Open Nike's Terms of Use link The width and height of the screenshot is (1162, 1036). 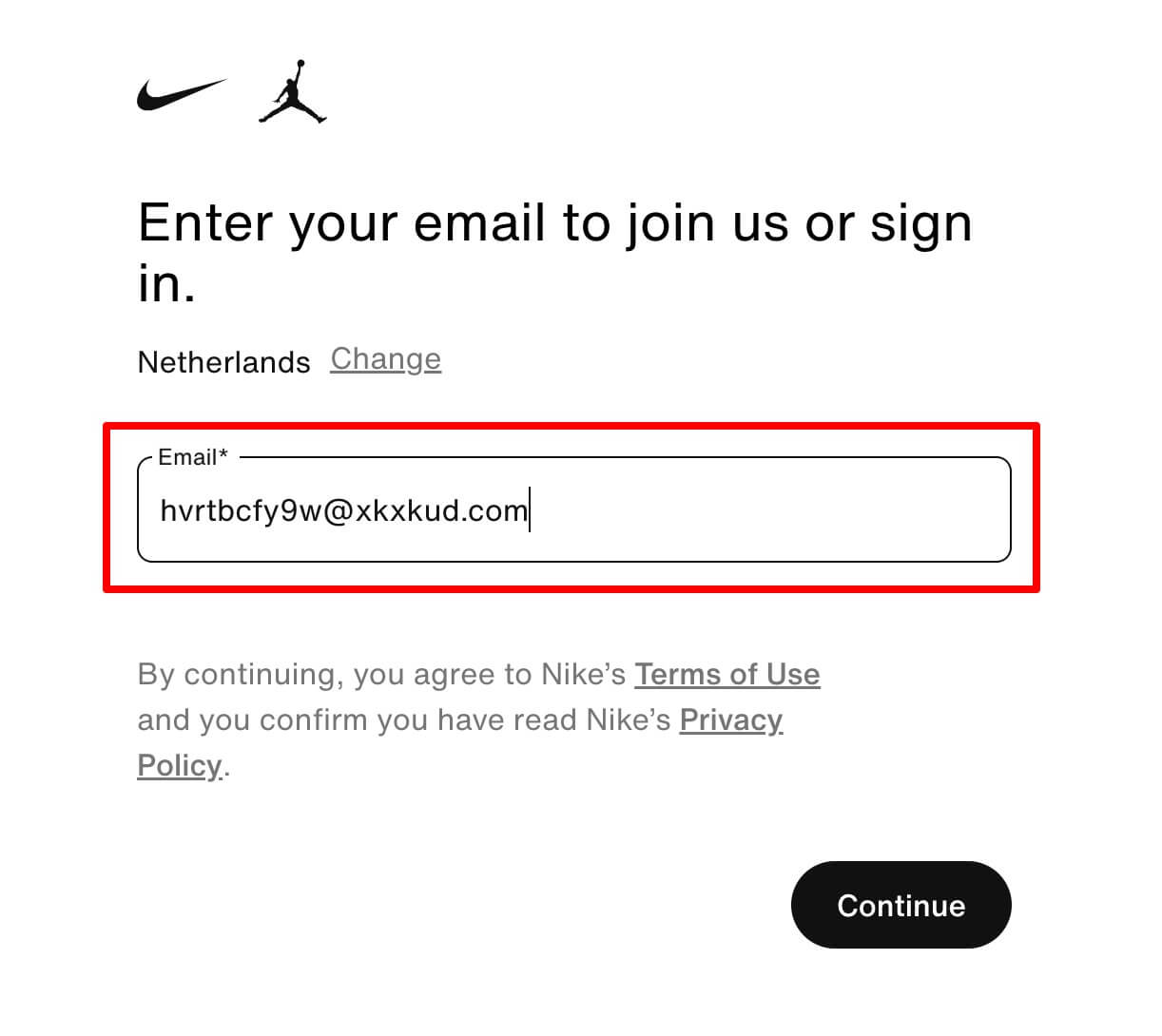tap(727, 674)
